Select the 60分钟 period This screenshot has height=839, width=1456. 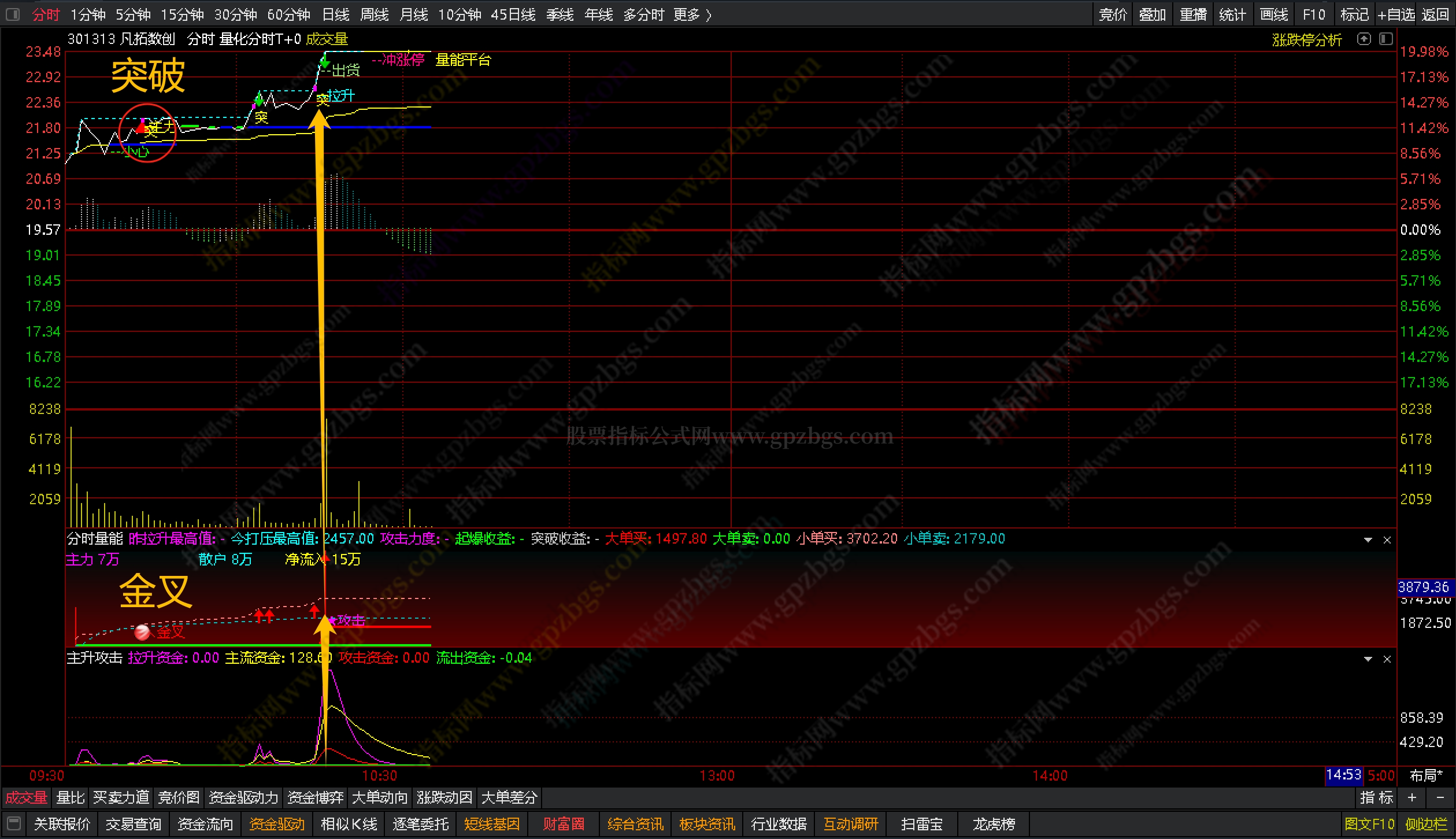pyautogui.click(x=289, y=14)
